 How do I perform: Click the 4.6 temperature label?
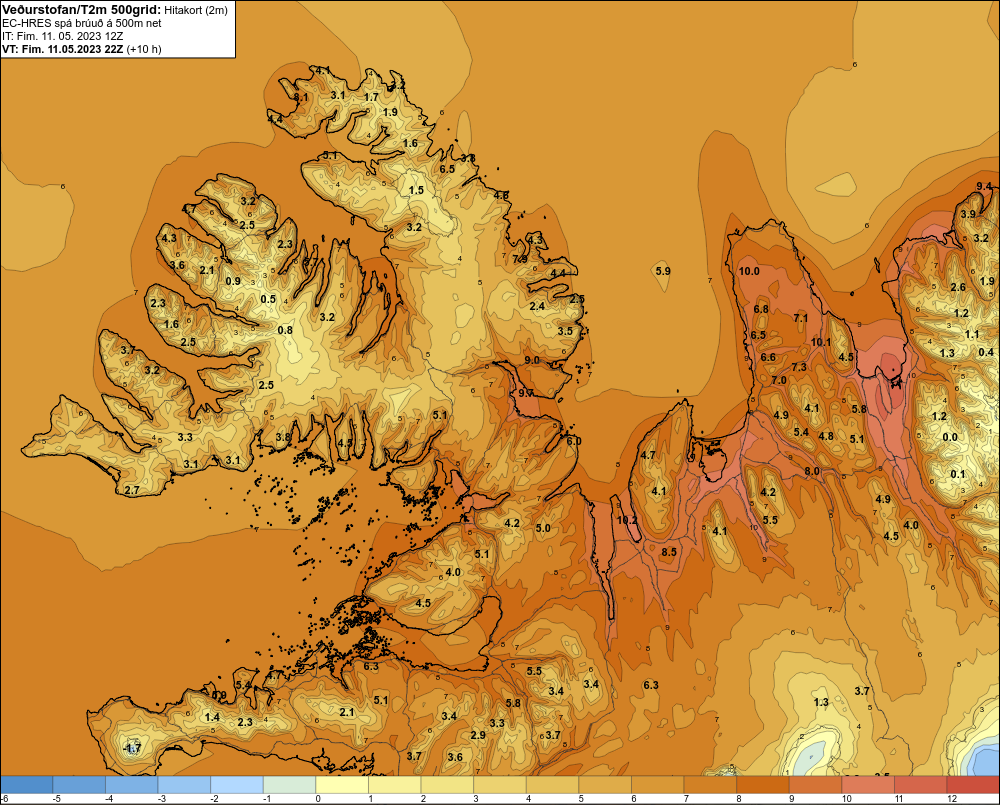click(501, 195)
